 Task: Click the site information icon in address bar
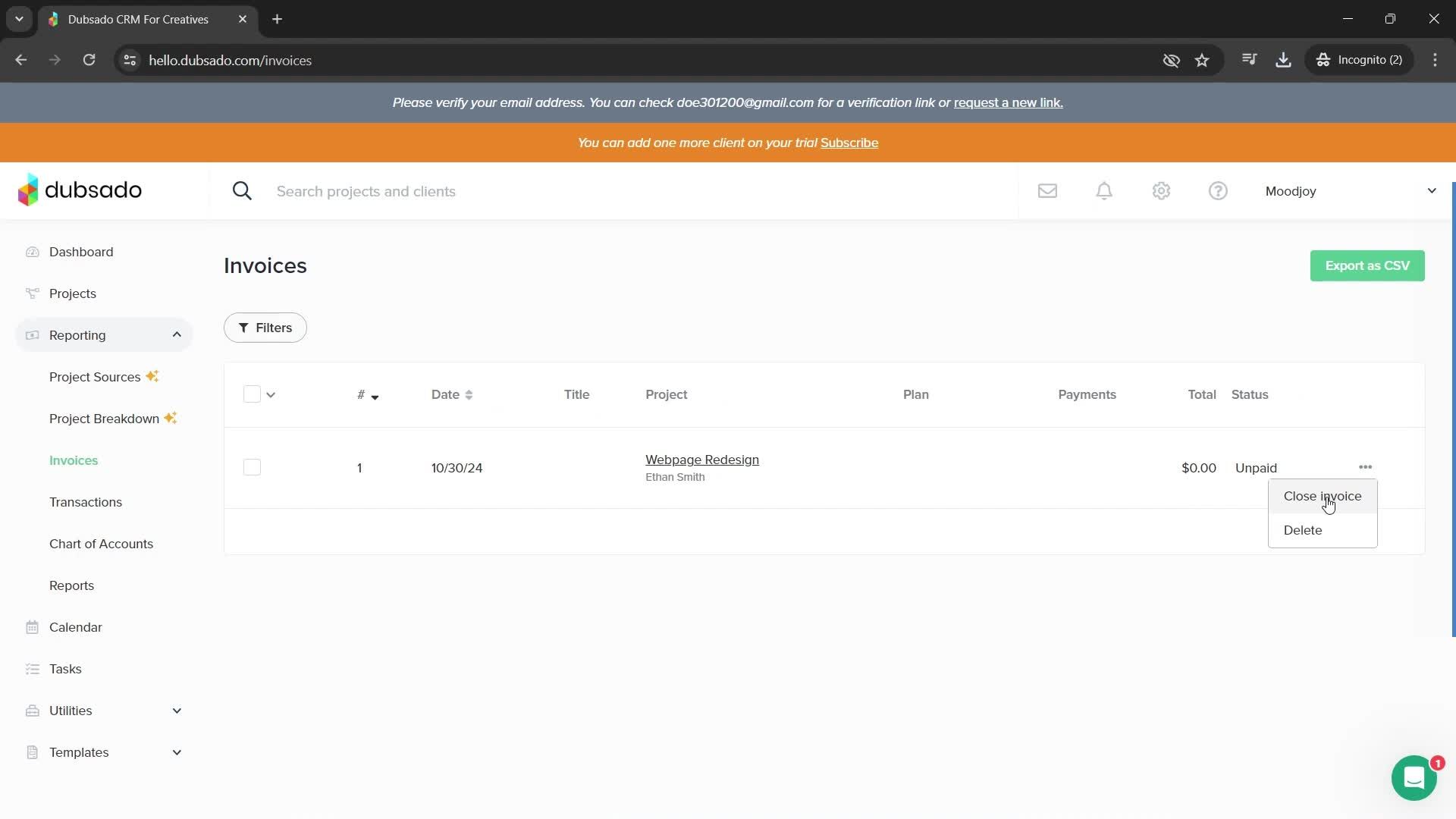click(x=130, y=60)
